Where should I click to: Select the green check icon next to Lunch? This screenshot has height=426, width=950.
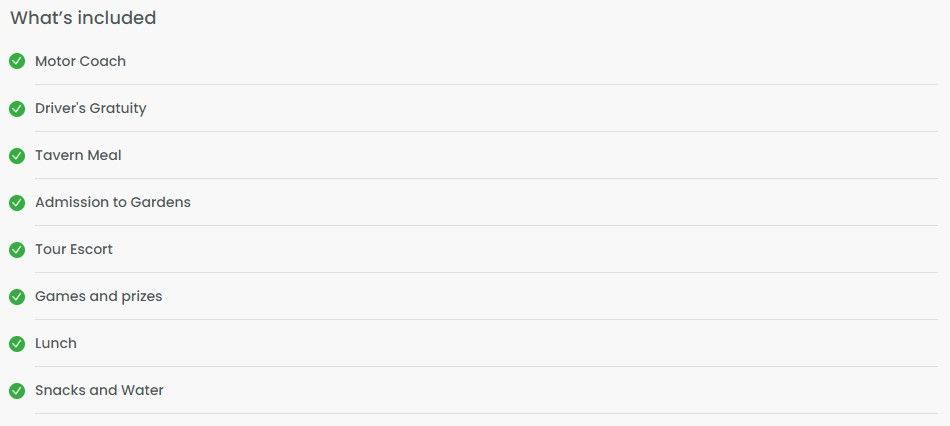pos(17,344)
